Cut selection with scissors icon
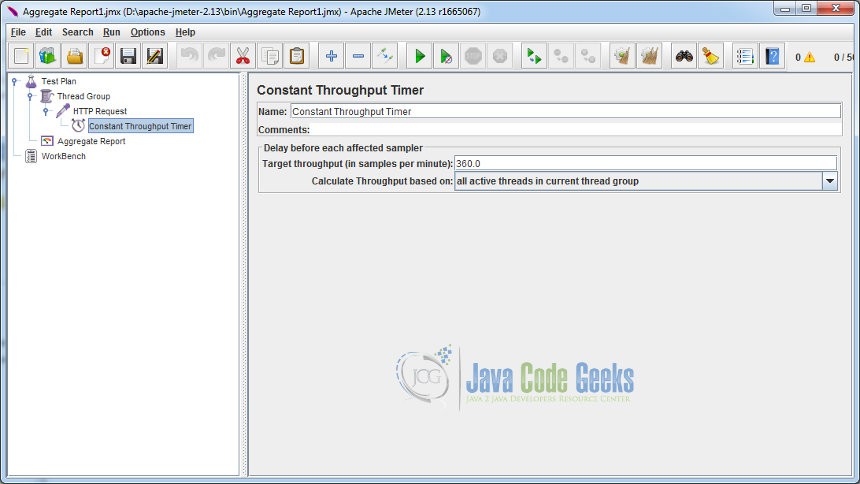 click(243, 56)
